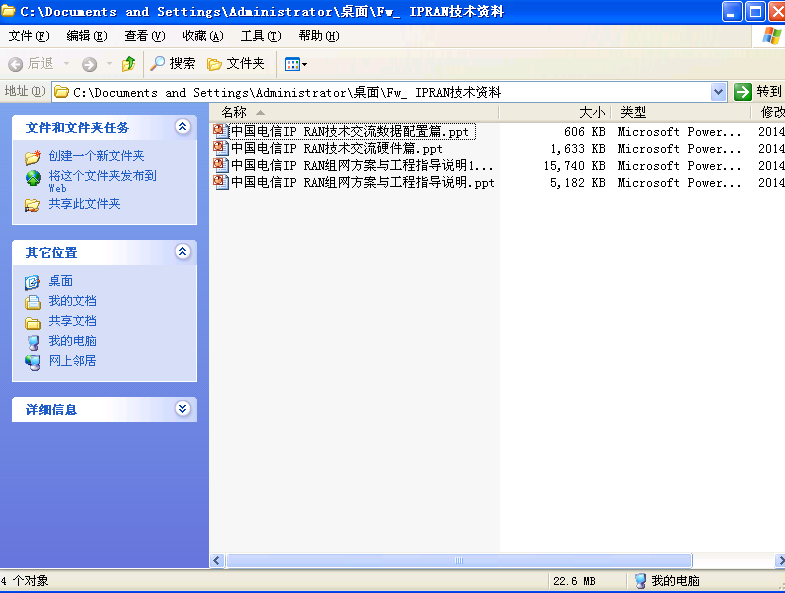Click the 606 KB size cell
The image size is (785, 593).
(x=584, y=132)
